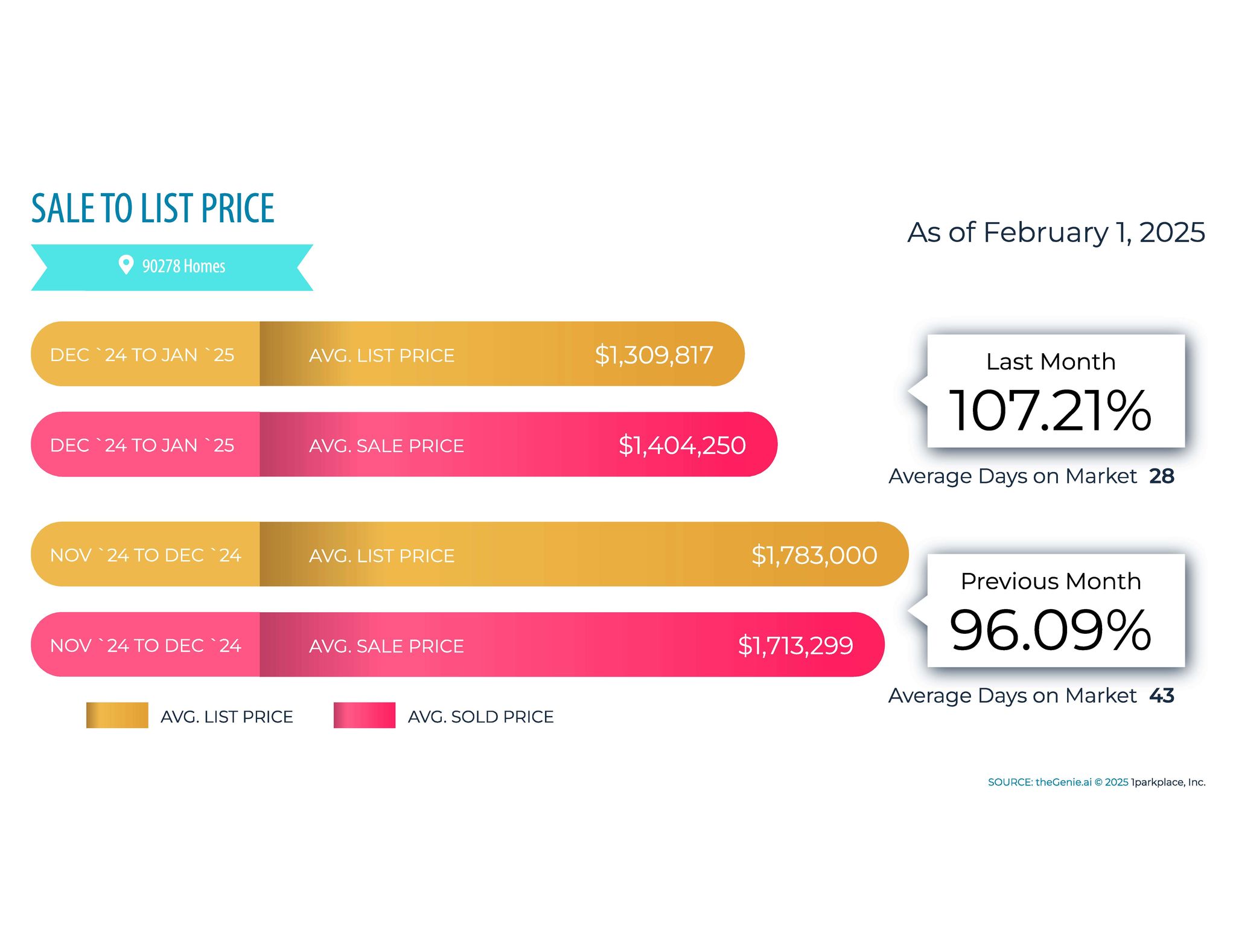The width and height of the screenshot is (1236, 952).
Task: Click the Average Days on Market 43 text
Action: pos(1031,696)
